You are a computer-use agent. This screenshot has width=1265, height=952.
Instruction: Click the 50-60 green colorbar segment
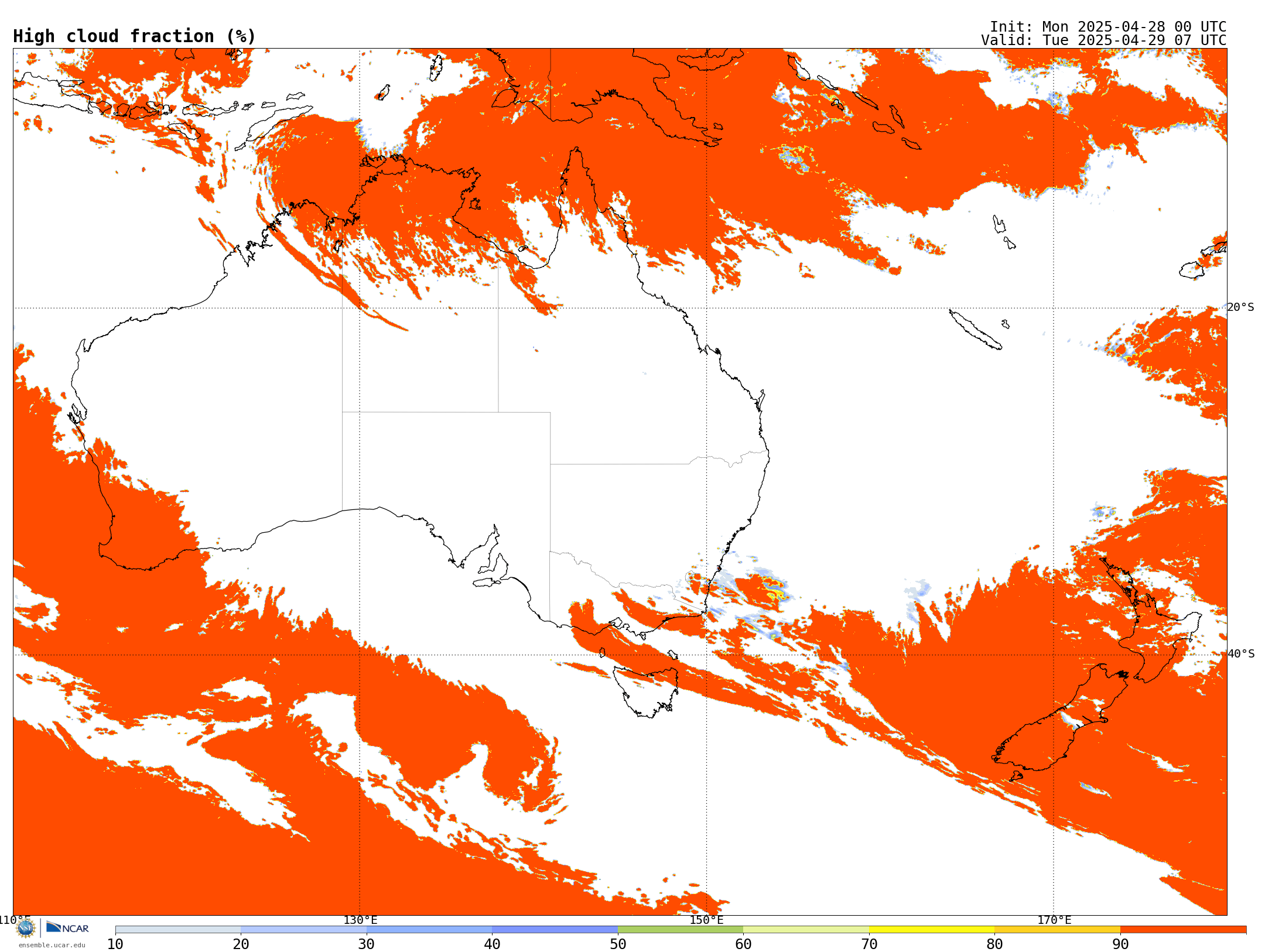681,930
